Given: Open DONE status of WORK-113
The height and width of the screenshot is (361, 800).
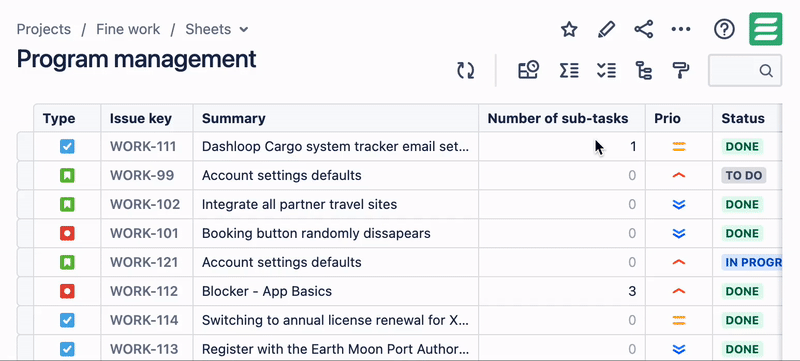Looking at the screenshot, I should [x=742, y=349].
